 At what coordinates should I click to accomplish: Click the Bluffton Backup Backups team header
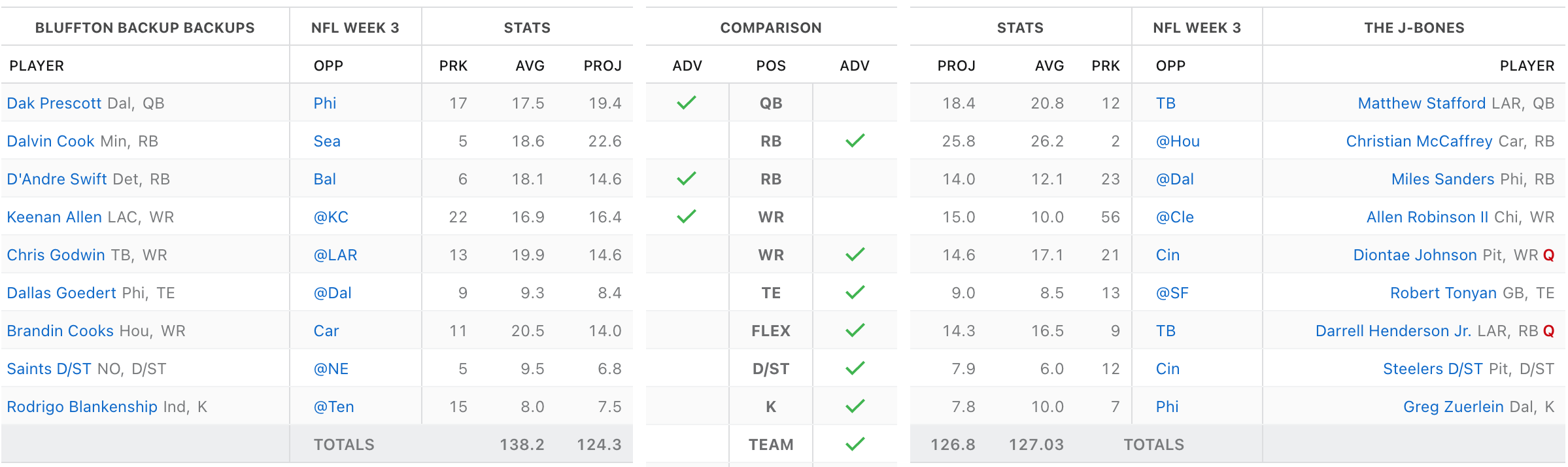(x=145, y=27)
